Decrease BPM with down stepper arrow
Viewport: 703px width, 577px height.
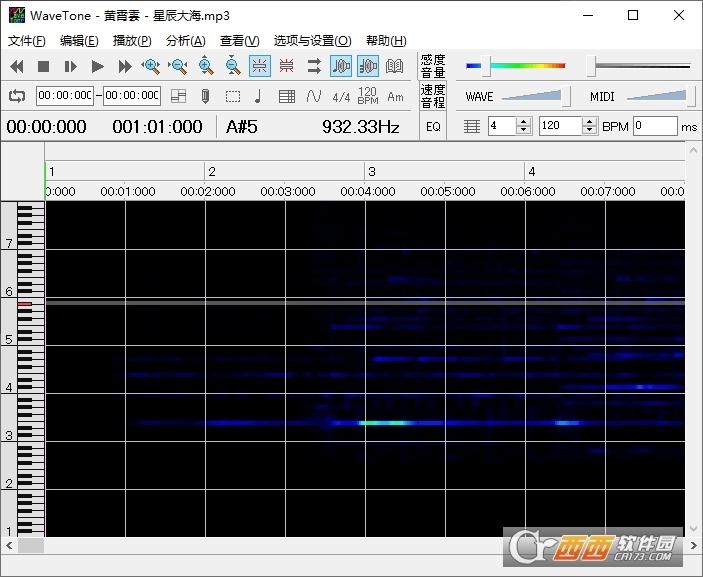(x=590, y=130)
